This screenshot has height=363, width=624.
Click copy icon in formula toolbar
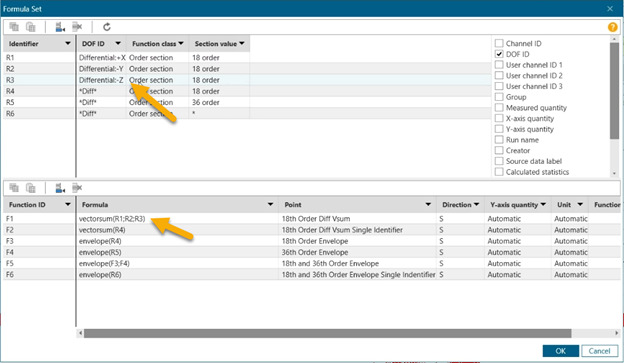click(x=14, y=187)
